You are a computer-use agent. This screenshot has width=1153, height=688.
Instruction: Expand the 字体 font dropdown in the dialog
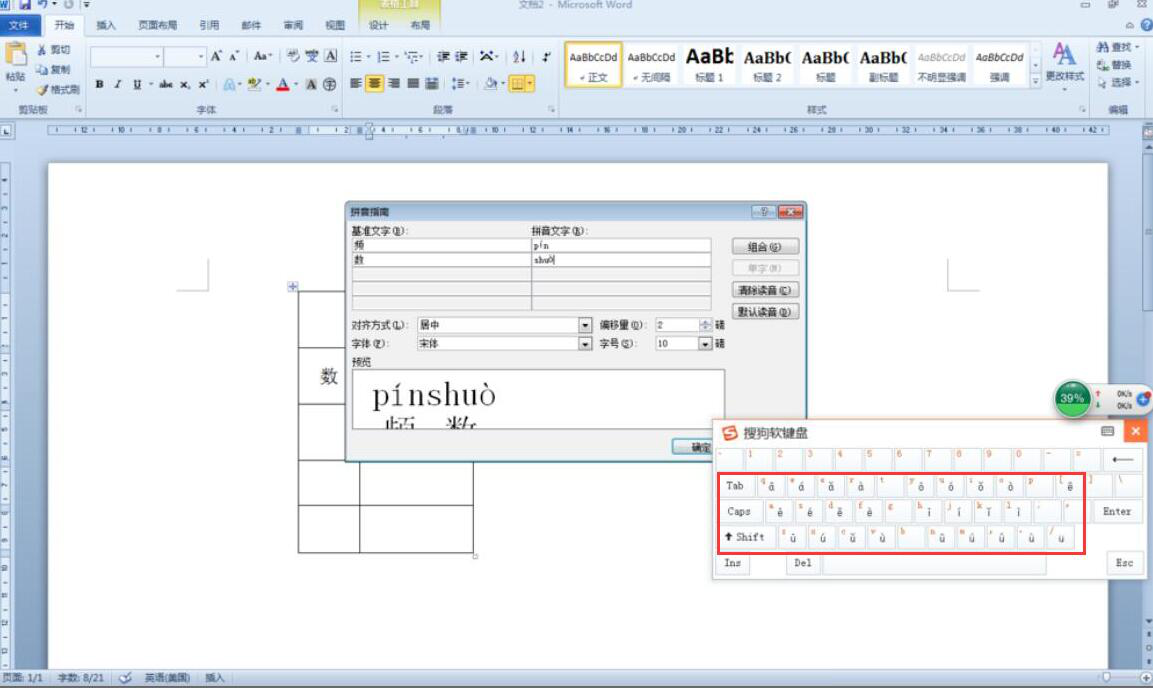point(585,343)
